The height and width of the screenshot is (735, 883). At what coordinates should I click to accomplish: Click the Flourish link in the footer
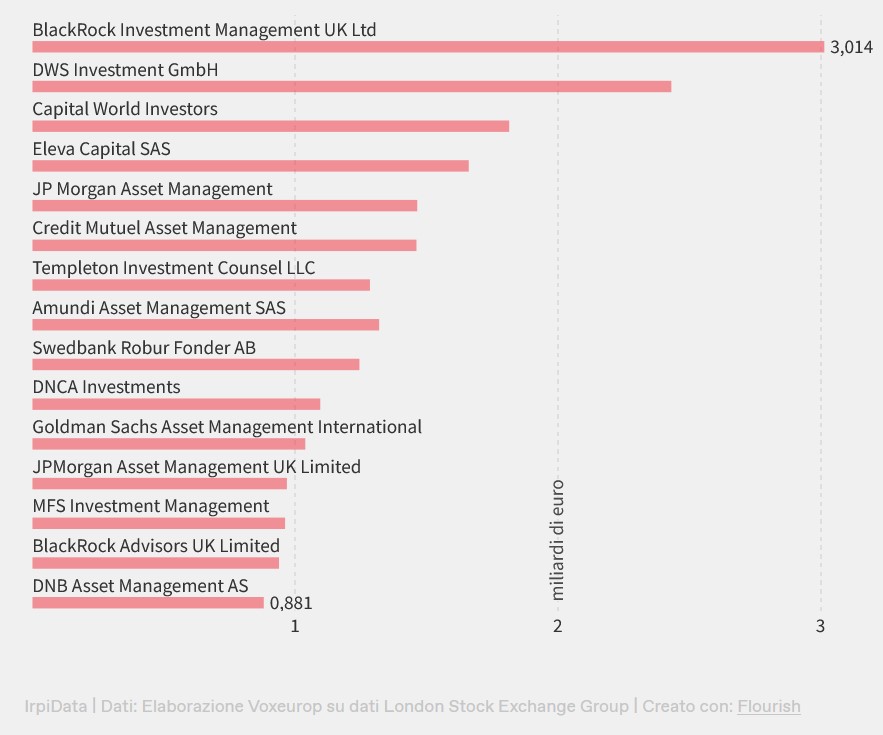click(x=768, y=706)
